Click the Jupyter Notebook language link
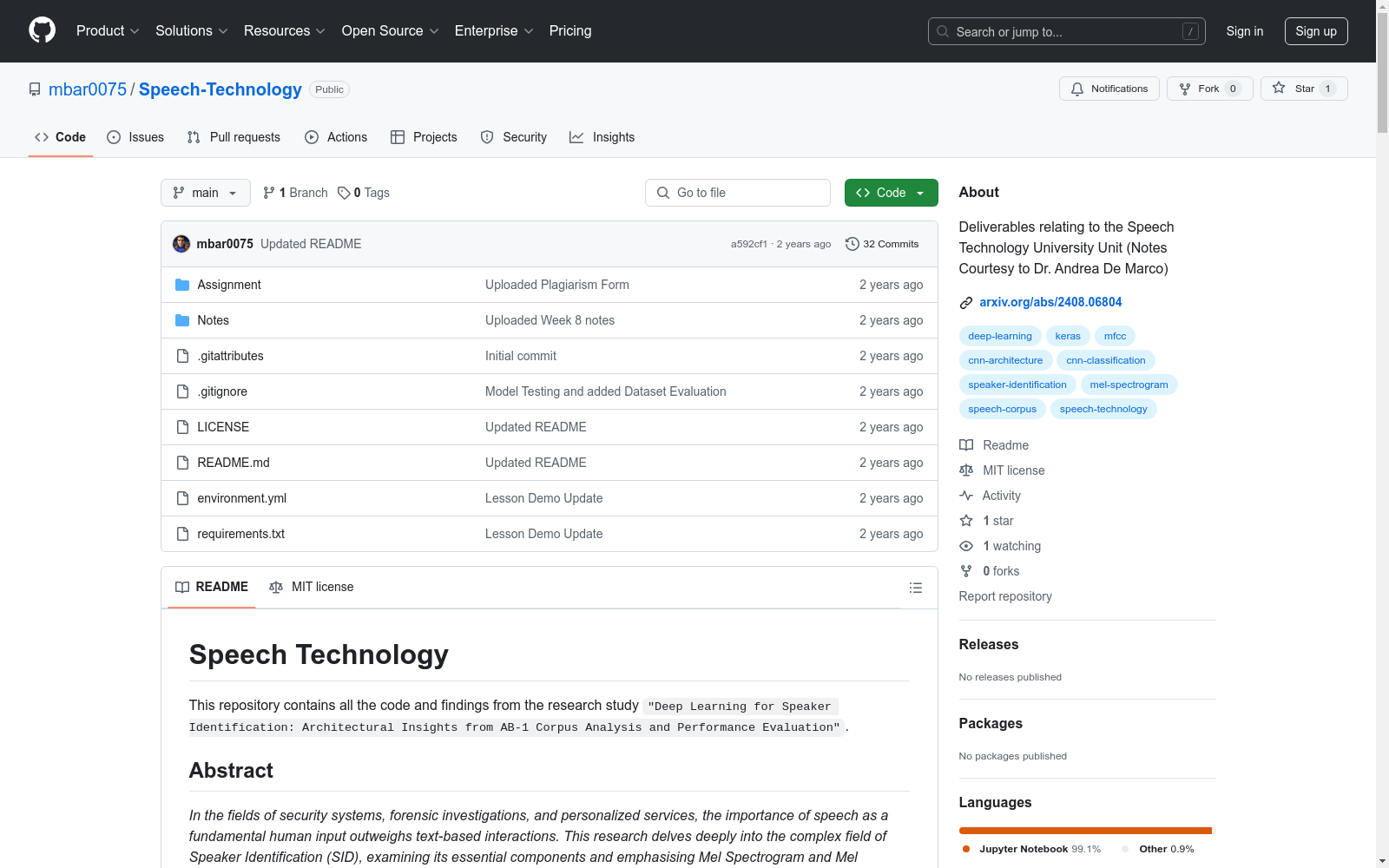Screen dimensions: 1389x868 1031,849
